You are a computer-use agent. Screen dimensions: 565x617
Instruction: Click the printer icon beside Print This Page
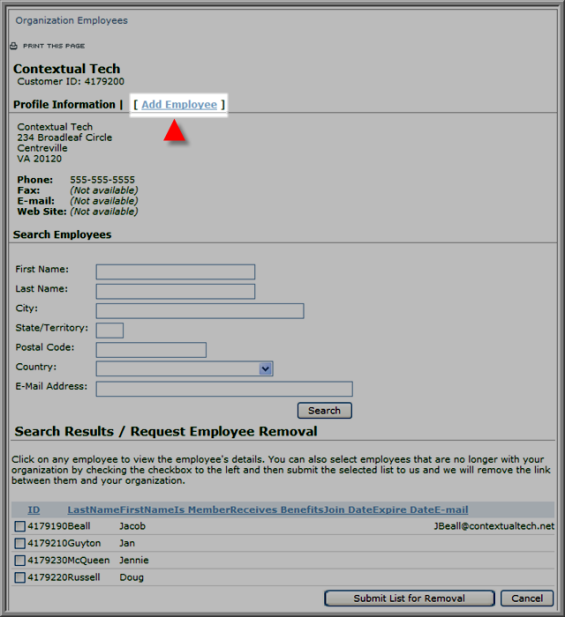[14, 46]
